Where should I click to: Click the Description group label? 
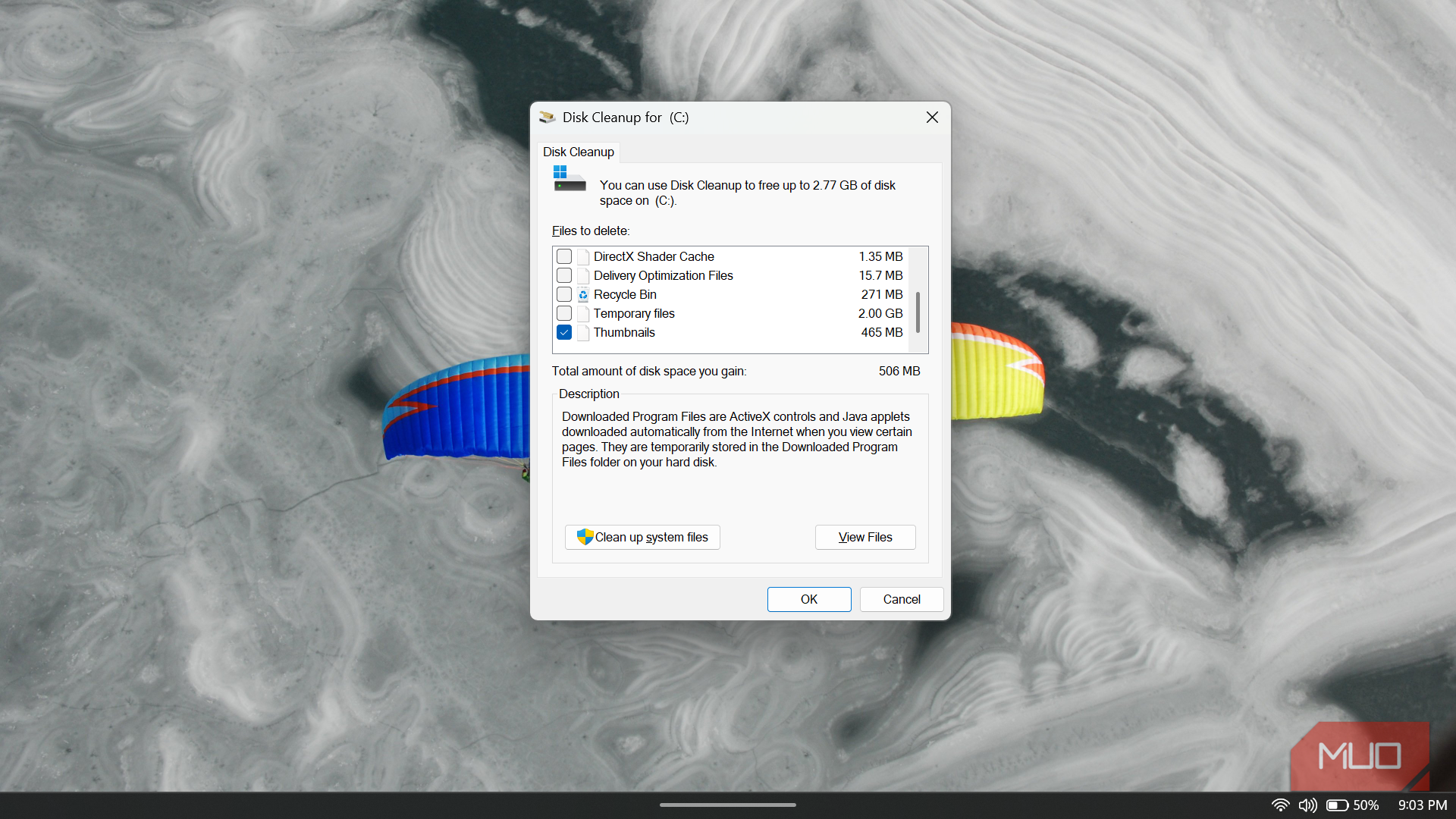[589, 394]
